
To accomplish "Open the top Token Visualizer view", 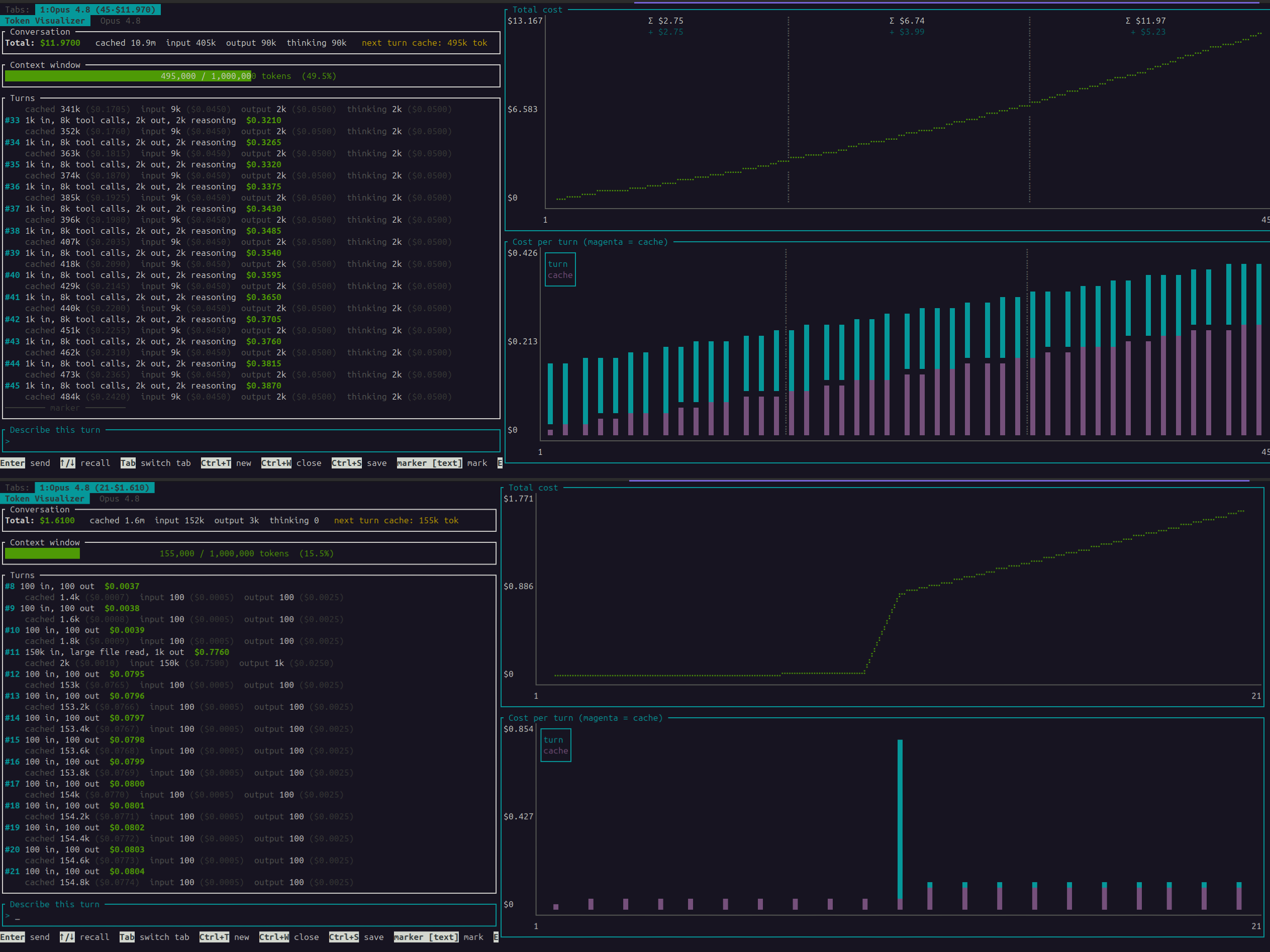I will pos(45,21).
